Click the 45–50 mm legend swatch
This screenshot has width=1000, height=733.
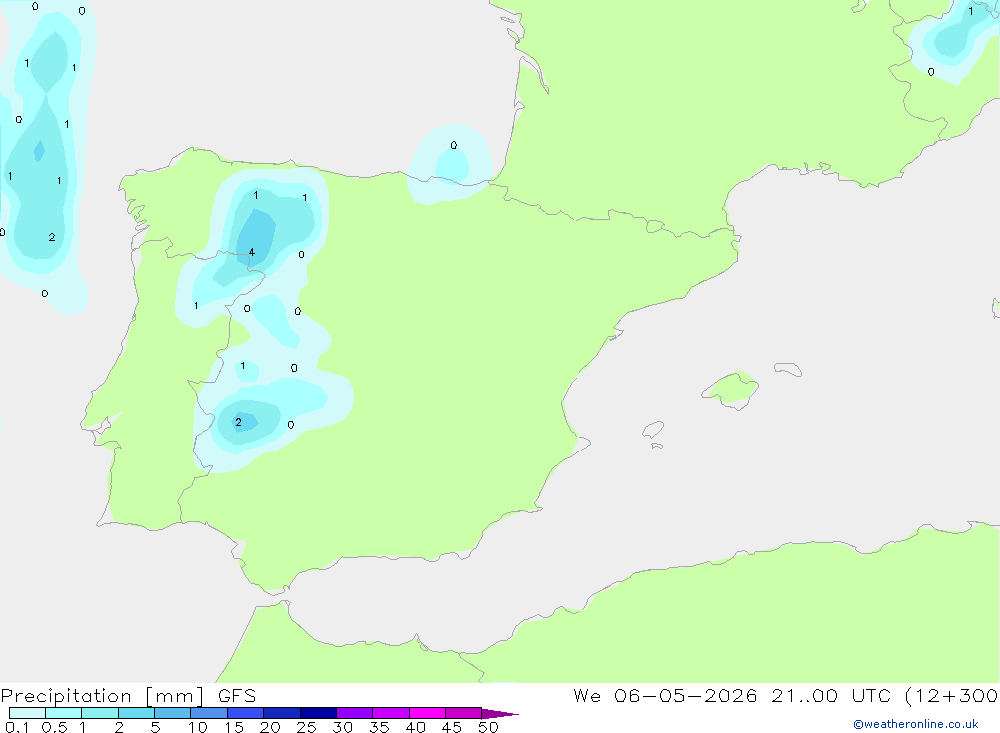click(x=464, y=713)
